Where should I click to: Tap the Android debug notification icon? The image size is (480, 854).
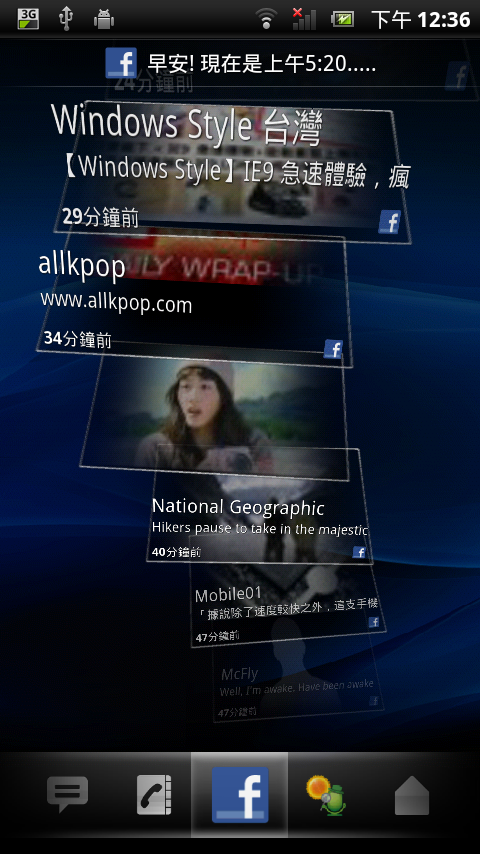pos(104,19)
